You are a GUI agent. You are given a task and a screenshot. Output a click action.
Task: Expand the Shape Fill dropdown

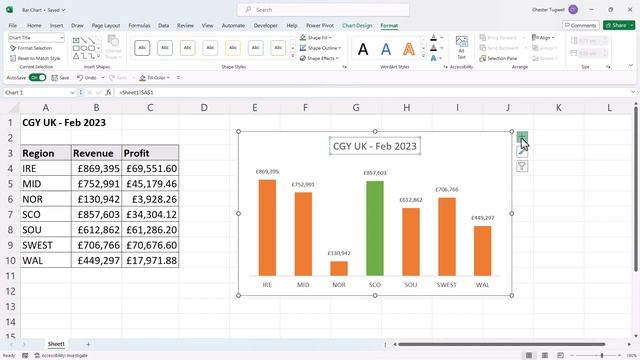pyautogui.click(x=330, y=38)
